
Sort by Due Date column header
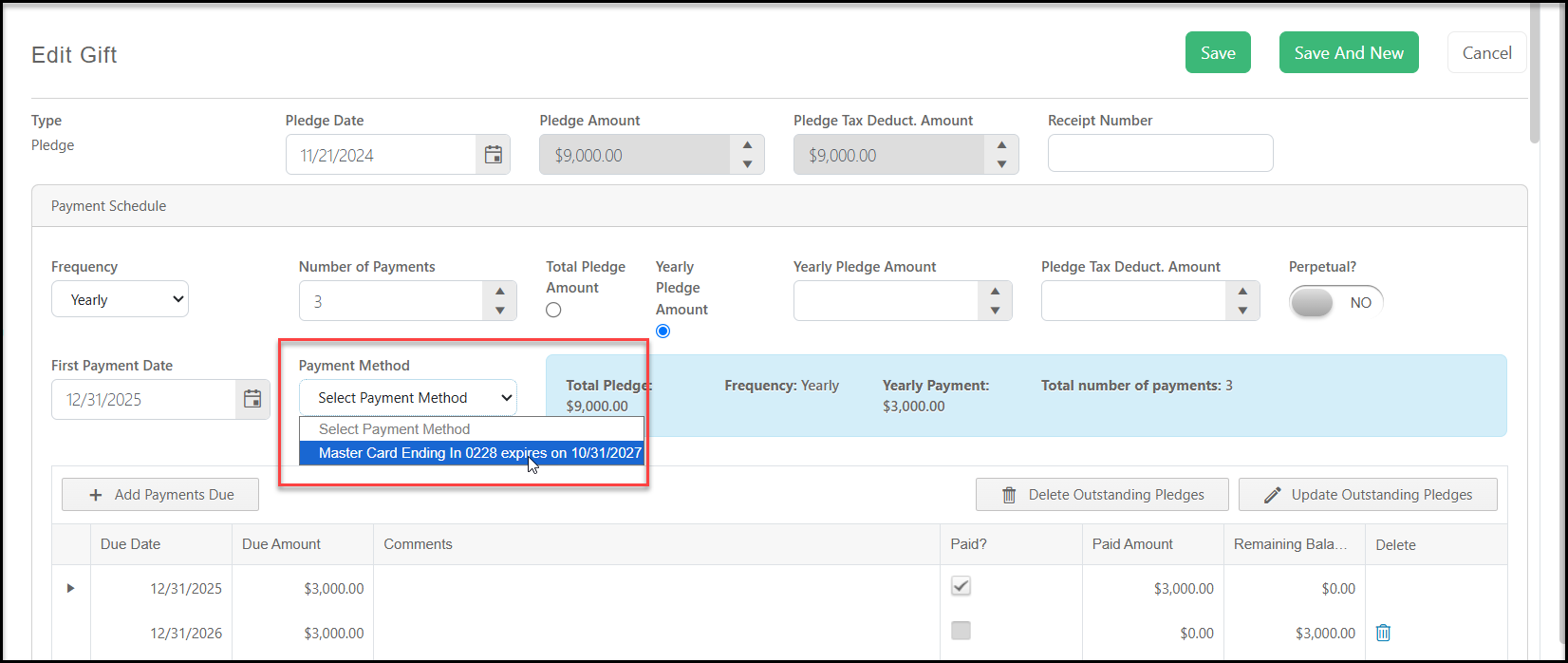(161, 544)
